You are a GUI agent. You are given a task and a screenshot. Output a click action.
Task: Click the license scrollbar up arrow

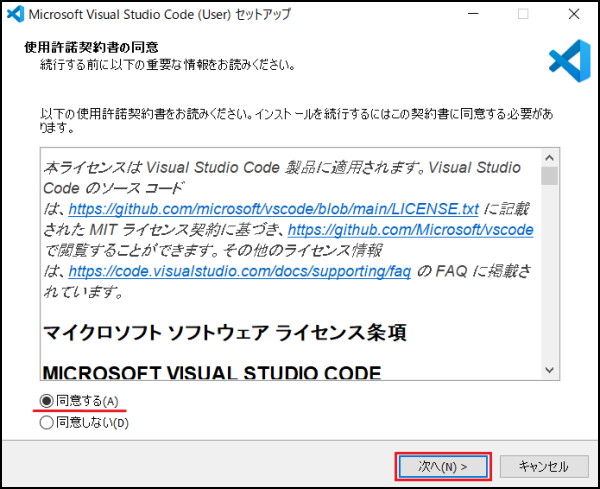549,158
